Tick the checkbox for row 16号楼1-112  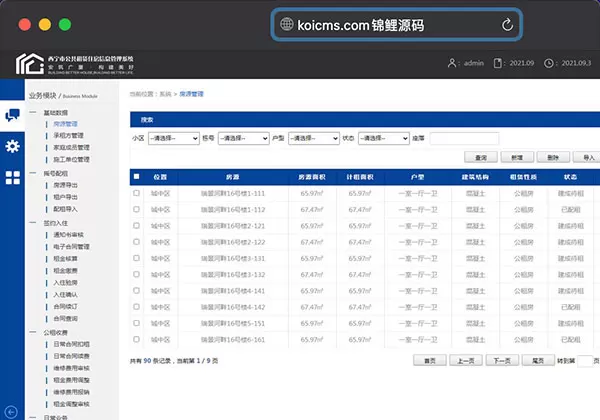[x=136, y=209]
